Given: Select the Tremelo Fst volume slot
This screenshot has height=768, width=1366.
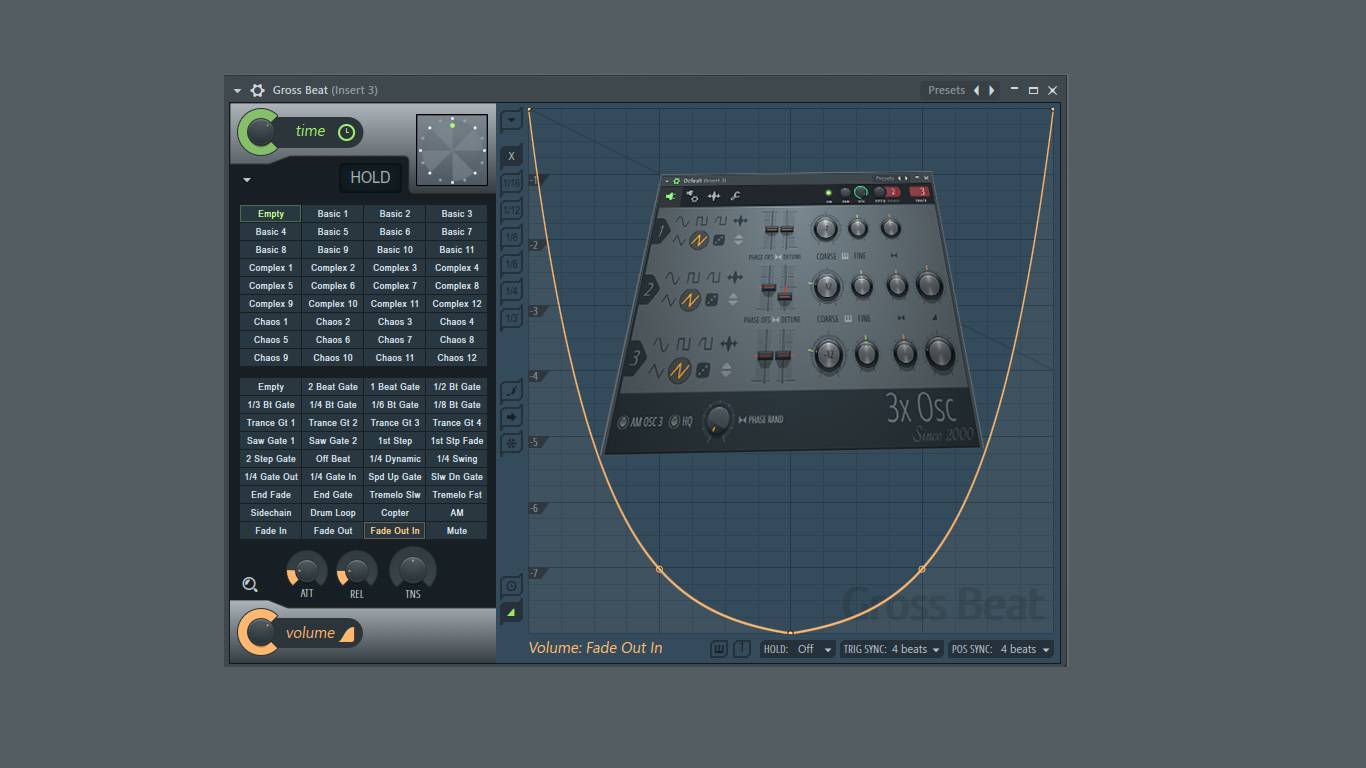Looking at the screenshot, I should point(457,495).
